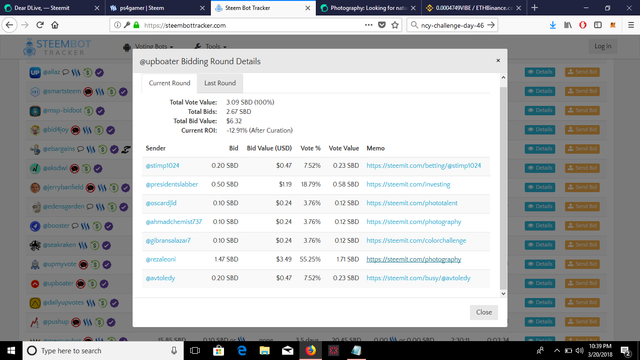The height and width of the screenshot is (360, 640).
Task: Open Edge browser from the taskbar
Action: click(x=242, y=351)
